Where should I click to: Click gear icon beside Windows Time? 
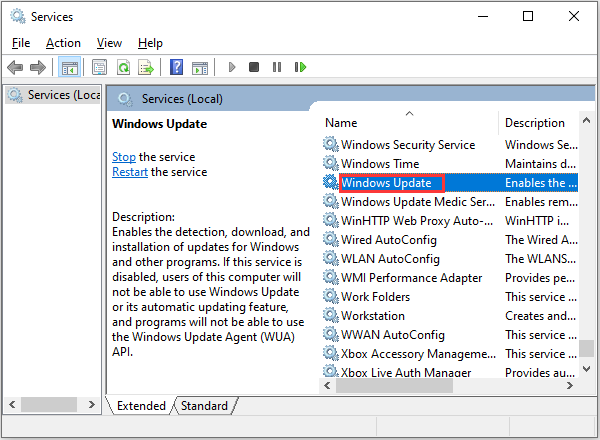[x=331, y=163]
